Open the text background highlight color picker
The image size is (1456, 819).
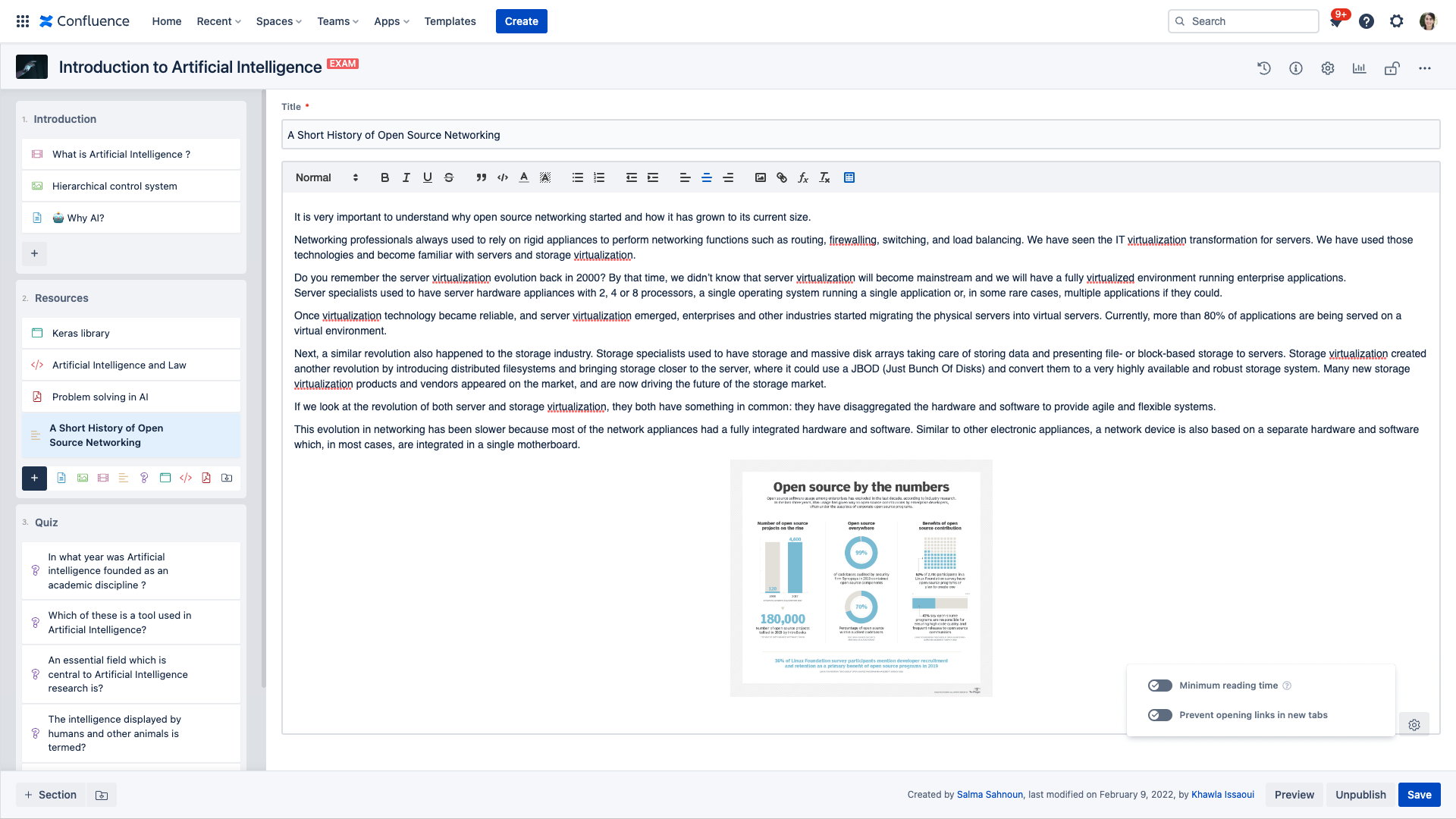pos(545,177)
